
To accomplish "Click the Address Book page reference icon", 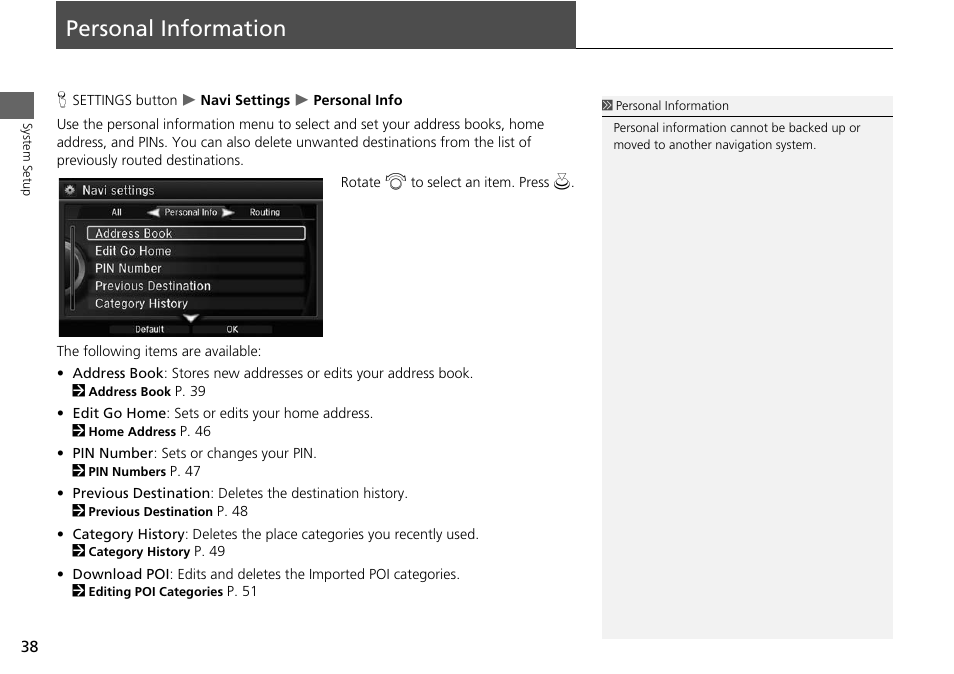I will tap(77, 391).
